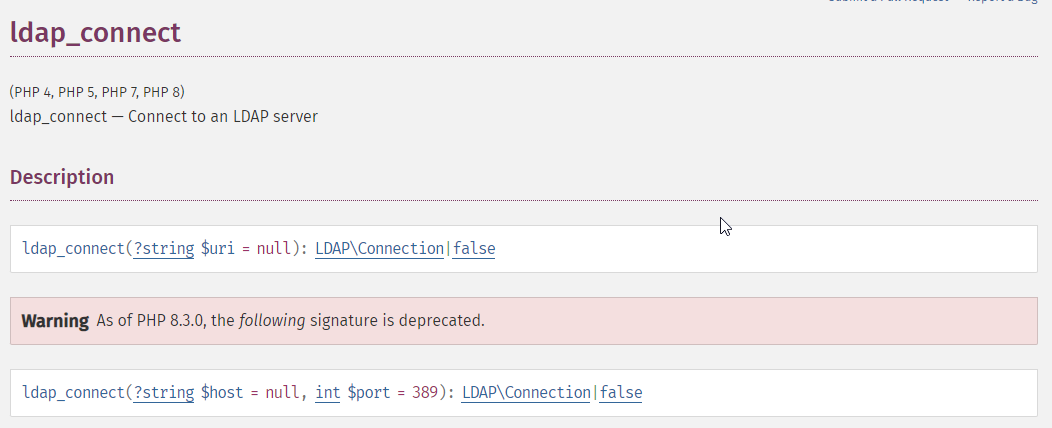Open LDAP\Connection link in the deprecated signature
Viewport: 1052px width, 428px height.
click(526, 393)
